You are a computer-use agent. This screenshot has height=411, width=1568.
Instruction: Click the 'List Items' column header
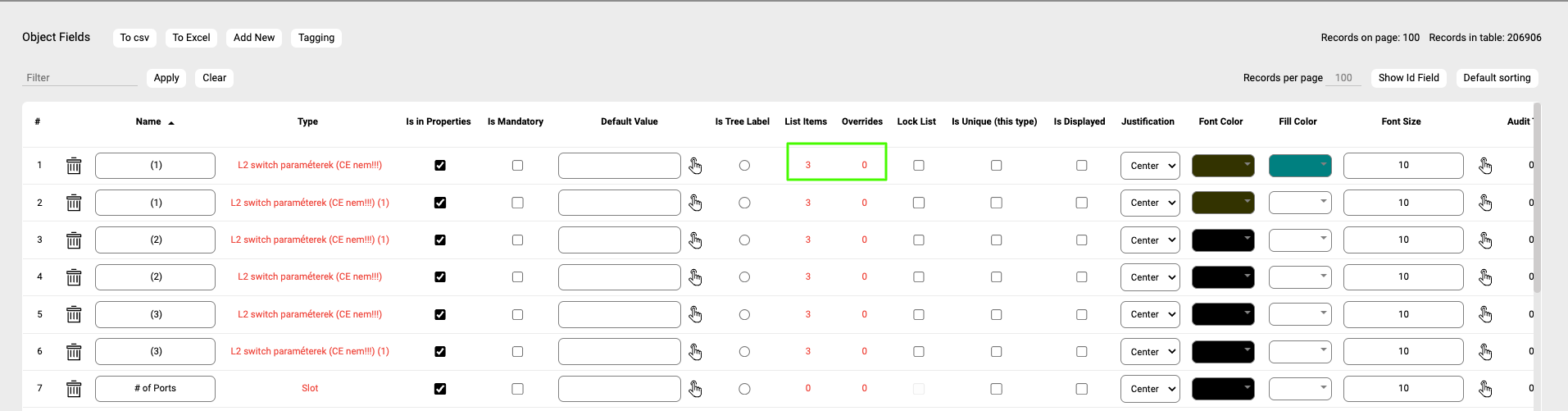coord(805,121)
